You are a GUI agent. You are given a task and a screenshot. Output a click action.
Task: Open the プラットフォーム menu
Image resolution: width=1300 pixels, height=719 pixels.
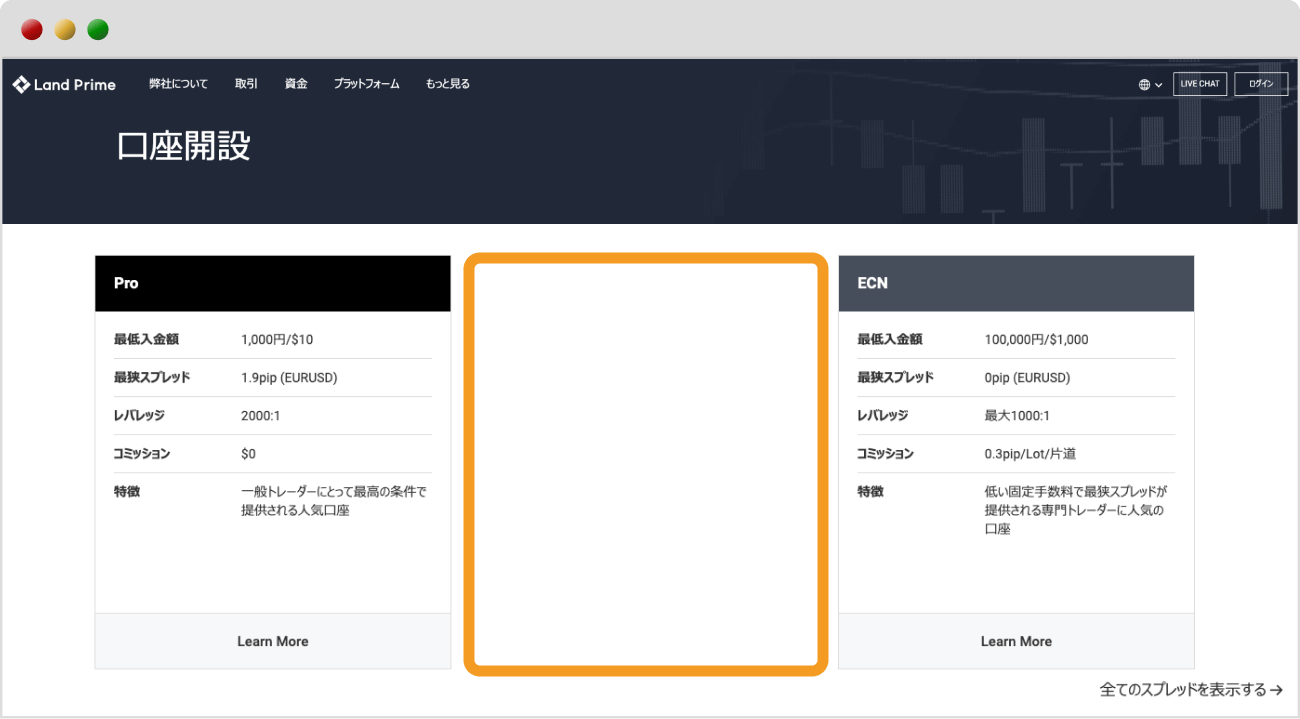[x=367, y=84]
